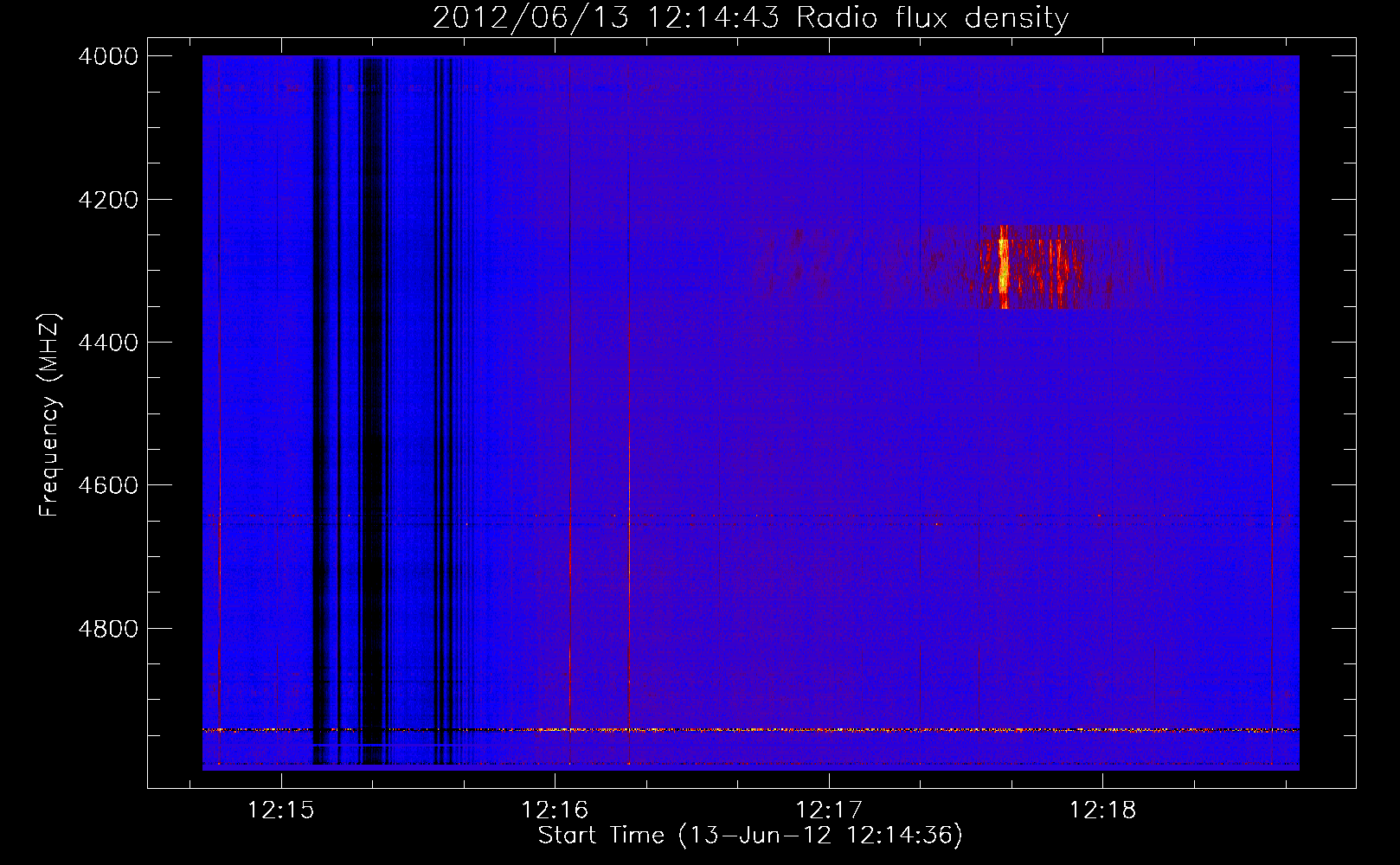Click the 'Start Time (13-Jun-12 12:14:36)' axis title
Viewport: 1400px width, 865px height.
coord(750,836)
